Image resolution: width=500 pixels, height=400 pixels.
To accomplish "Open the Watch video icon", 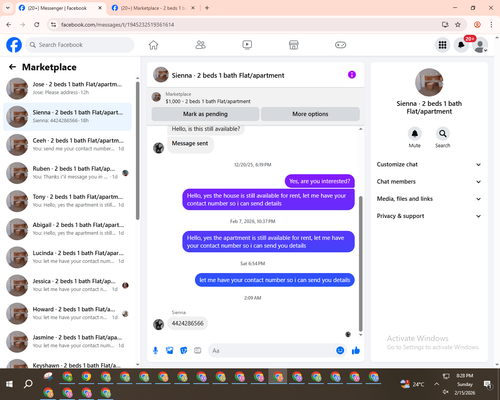I will click(x=247, y=45).
